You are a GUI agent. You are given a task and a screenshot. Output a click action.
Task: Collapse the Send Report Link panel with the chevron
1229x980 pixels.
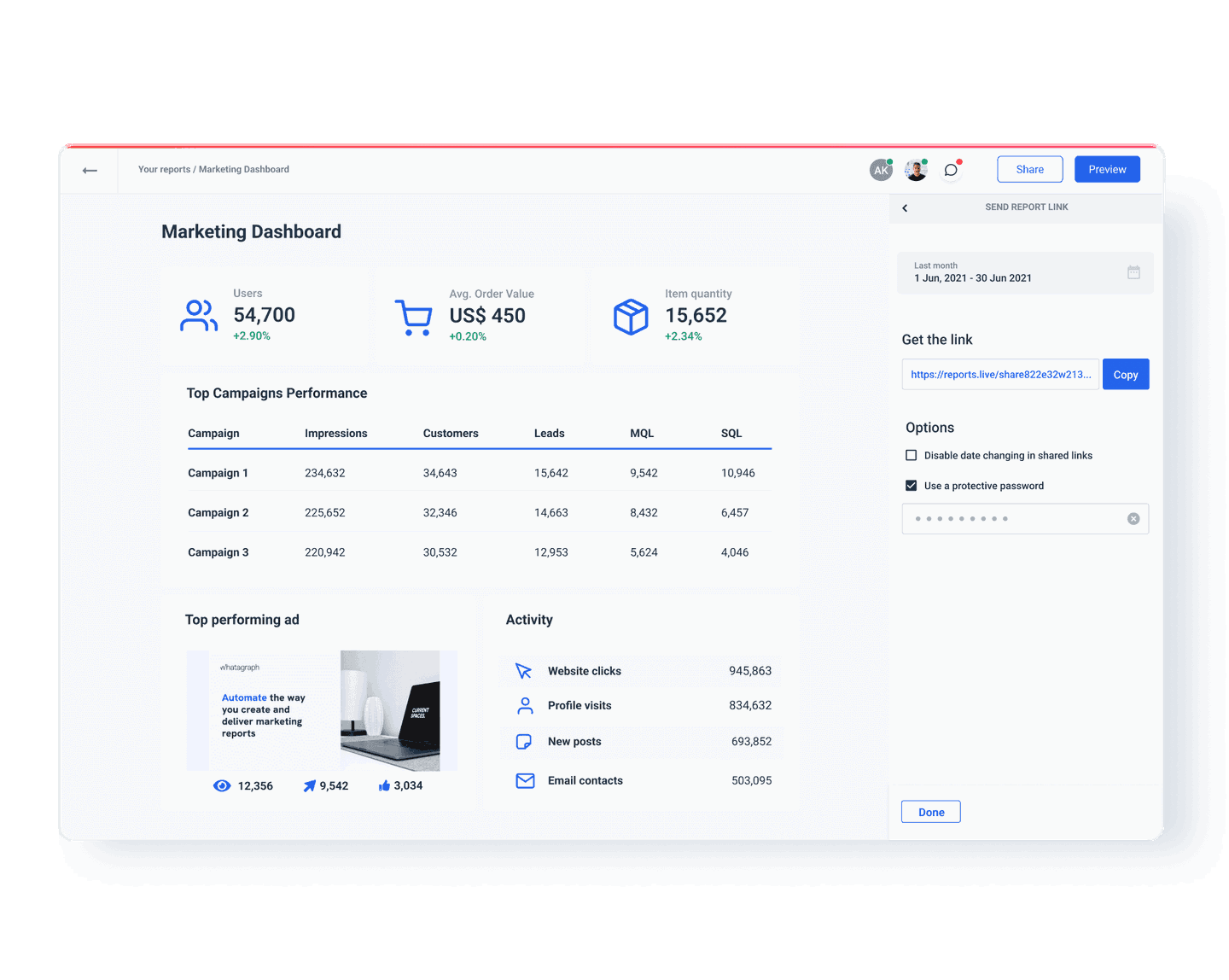905,207
